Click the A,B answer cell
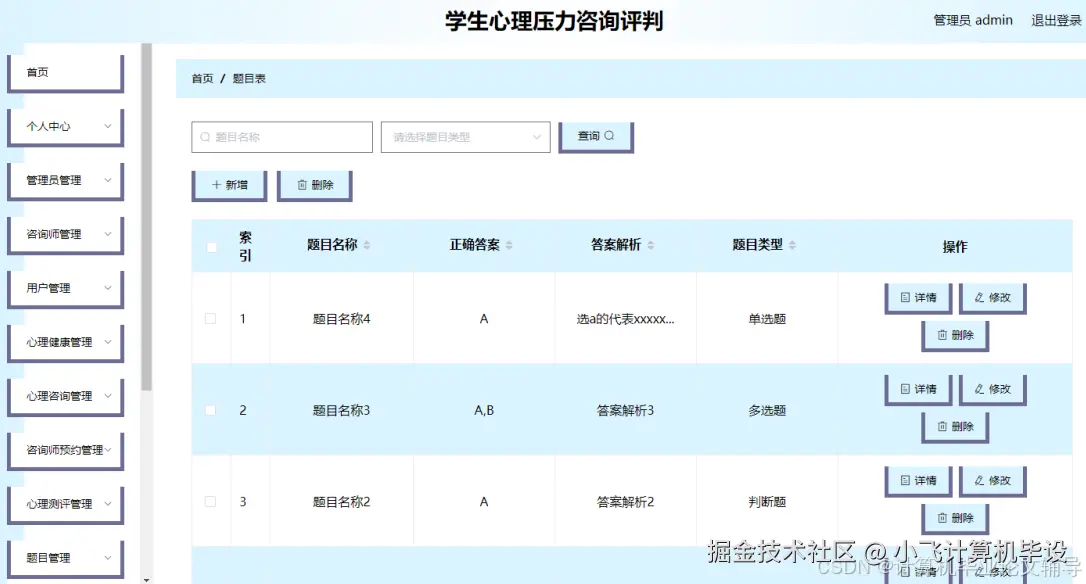Image resolution: width=1086 pixels, height=584 pixels. [484, 410]
